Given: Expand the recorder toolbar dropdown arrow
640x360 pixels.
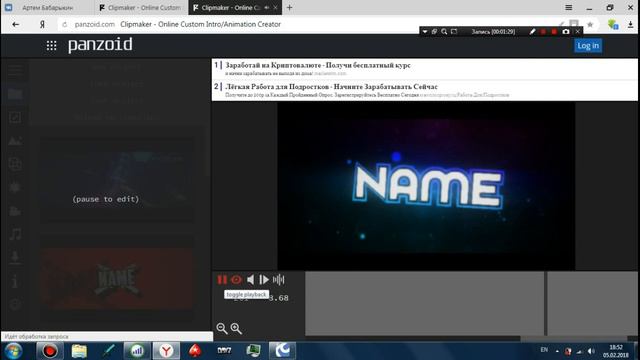Looking at the screenshot, I should click(x=425, y=31).
